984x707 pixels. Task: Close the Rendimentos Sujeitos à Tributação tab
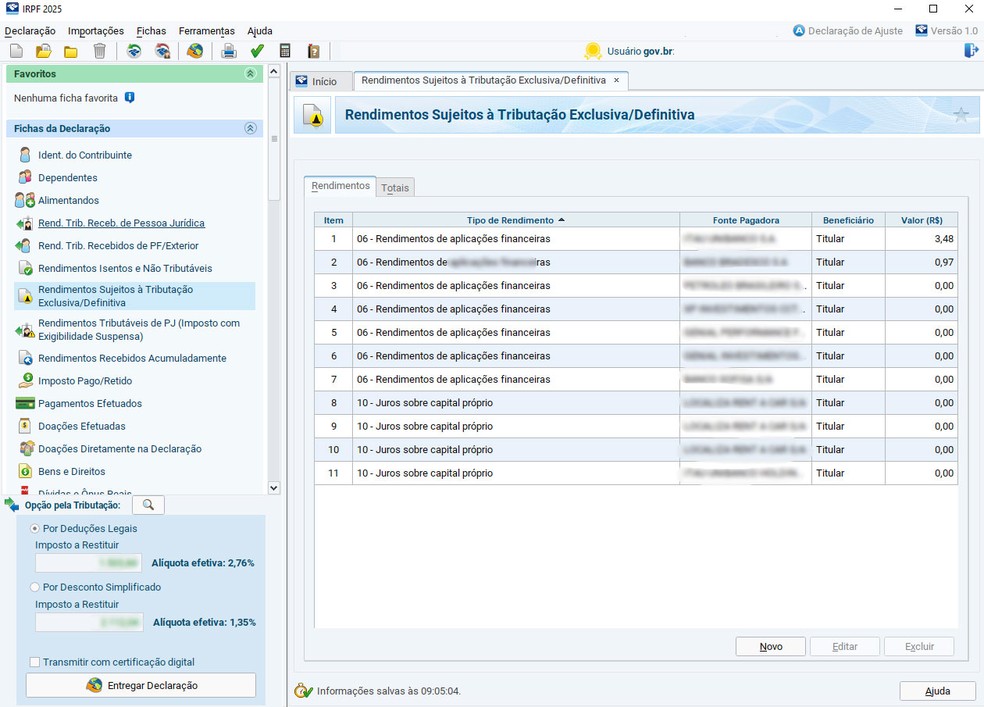[x=616, y=80]
